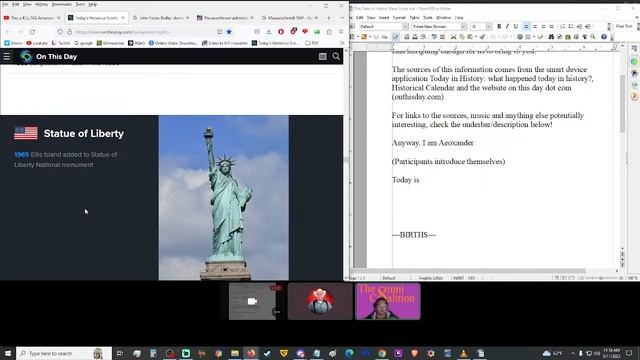Open OpenOffice Help question mark icon
The image size is (640, 360).
(604, 37)
